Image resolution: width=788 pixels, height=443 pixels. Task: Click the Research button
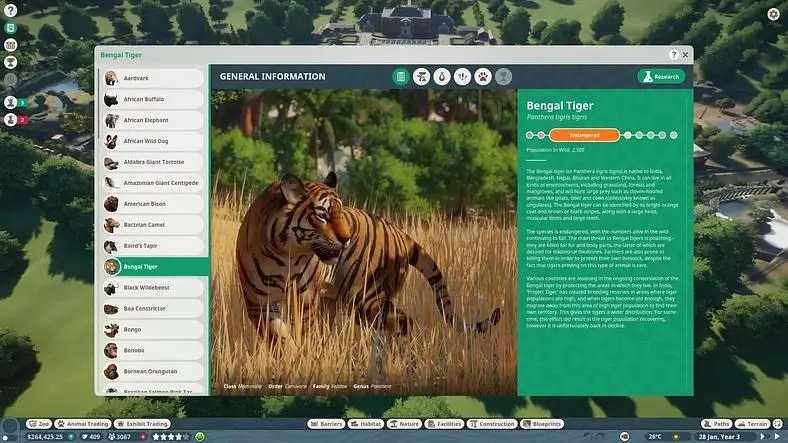(x=661, y=76)
